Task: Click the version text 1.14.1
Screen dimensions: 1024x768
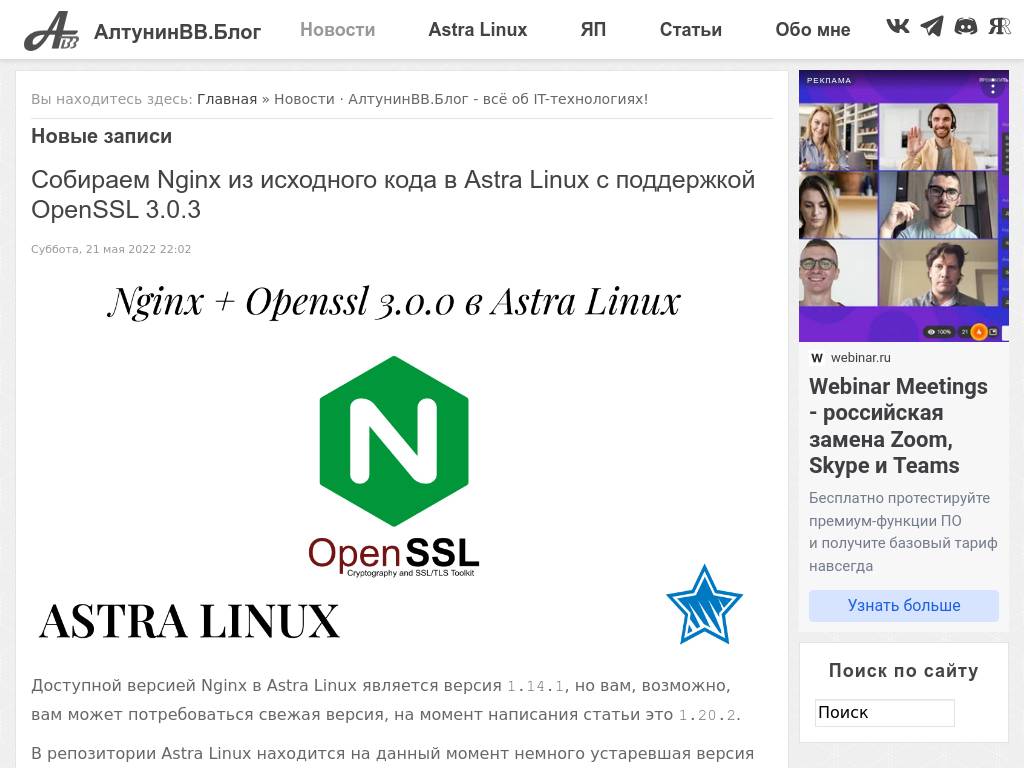Action: pyautogui.click(x=536, y=686)
